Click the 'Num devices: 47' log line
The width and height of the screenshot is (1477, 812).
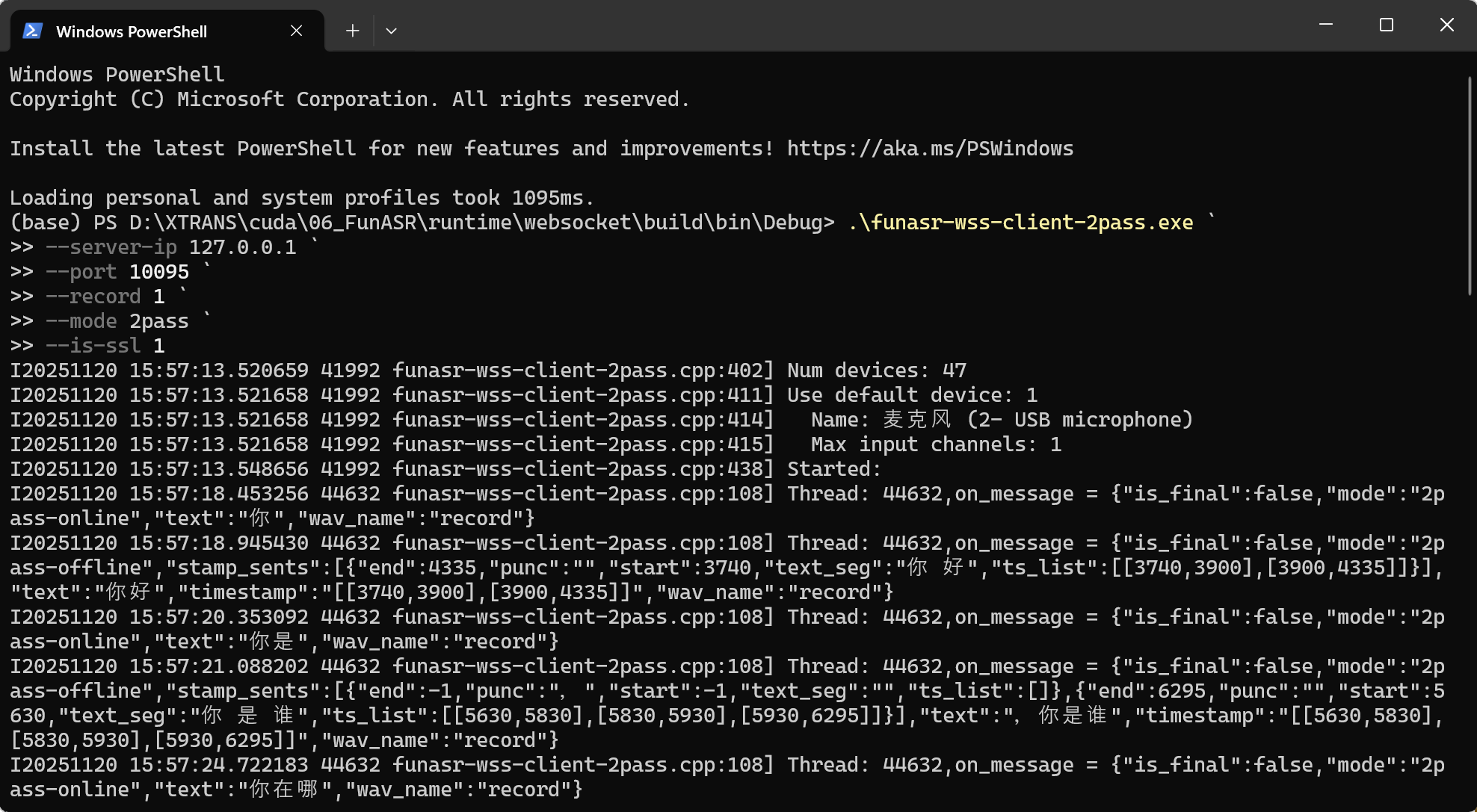click(876, 371)
